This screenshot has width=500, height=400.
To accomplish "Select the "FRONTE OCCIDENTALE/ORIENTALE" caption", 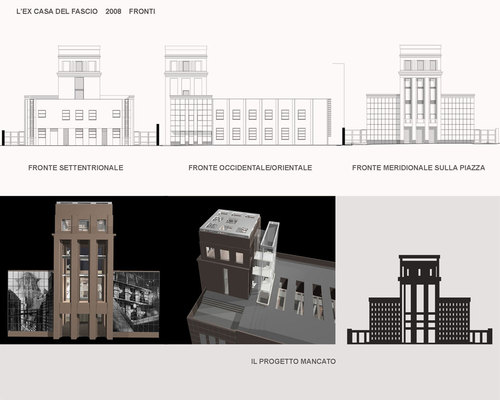I will pyautogui.click(x=250, y=168).
